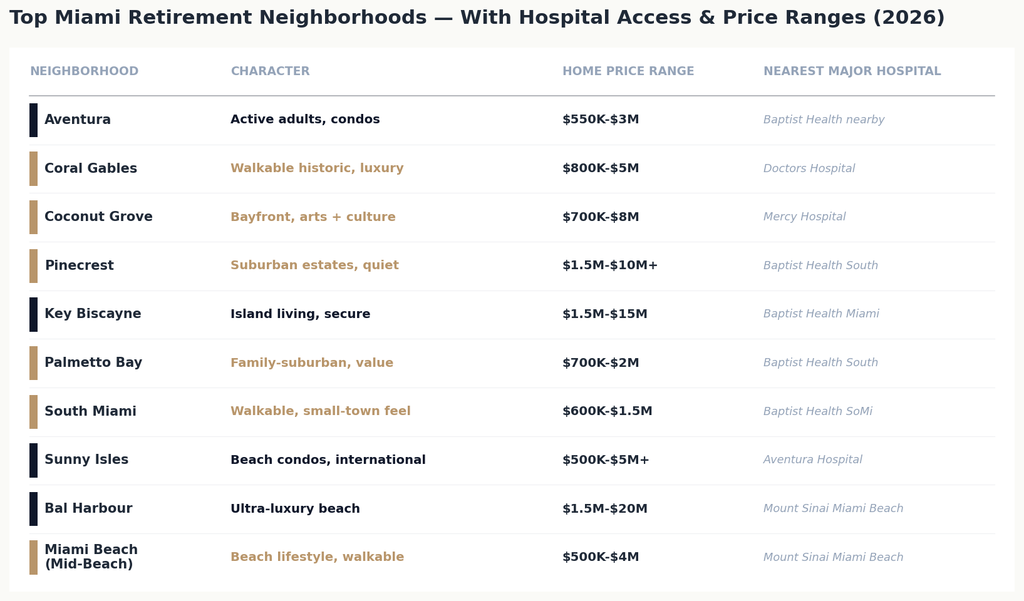Select the HOME PRICE RANGE column header
This screenshot has height=601, width=1024.
[628, 71]
